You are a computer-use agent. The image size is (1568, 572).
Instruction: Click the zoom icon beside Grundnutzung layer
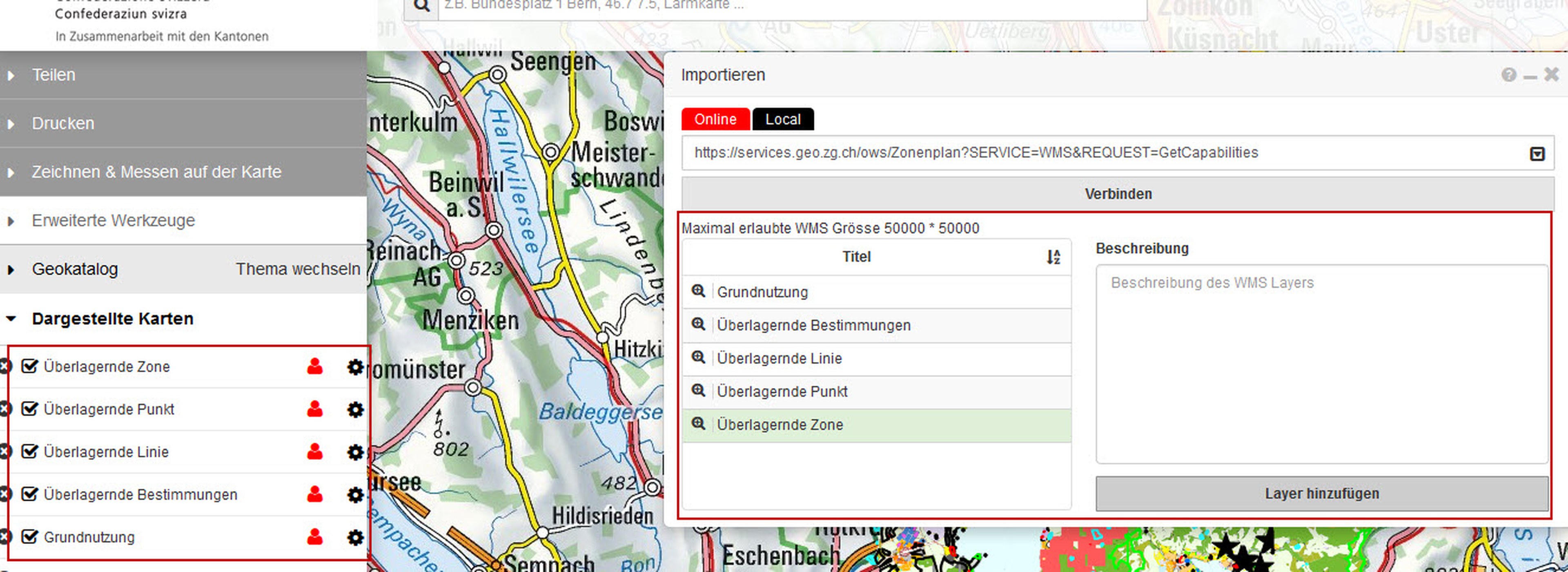pos(698,291)
